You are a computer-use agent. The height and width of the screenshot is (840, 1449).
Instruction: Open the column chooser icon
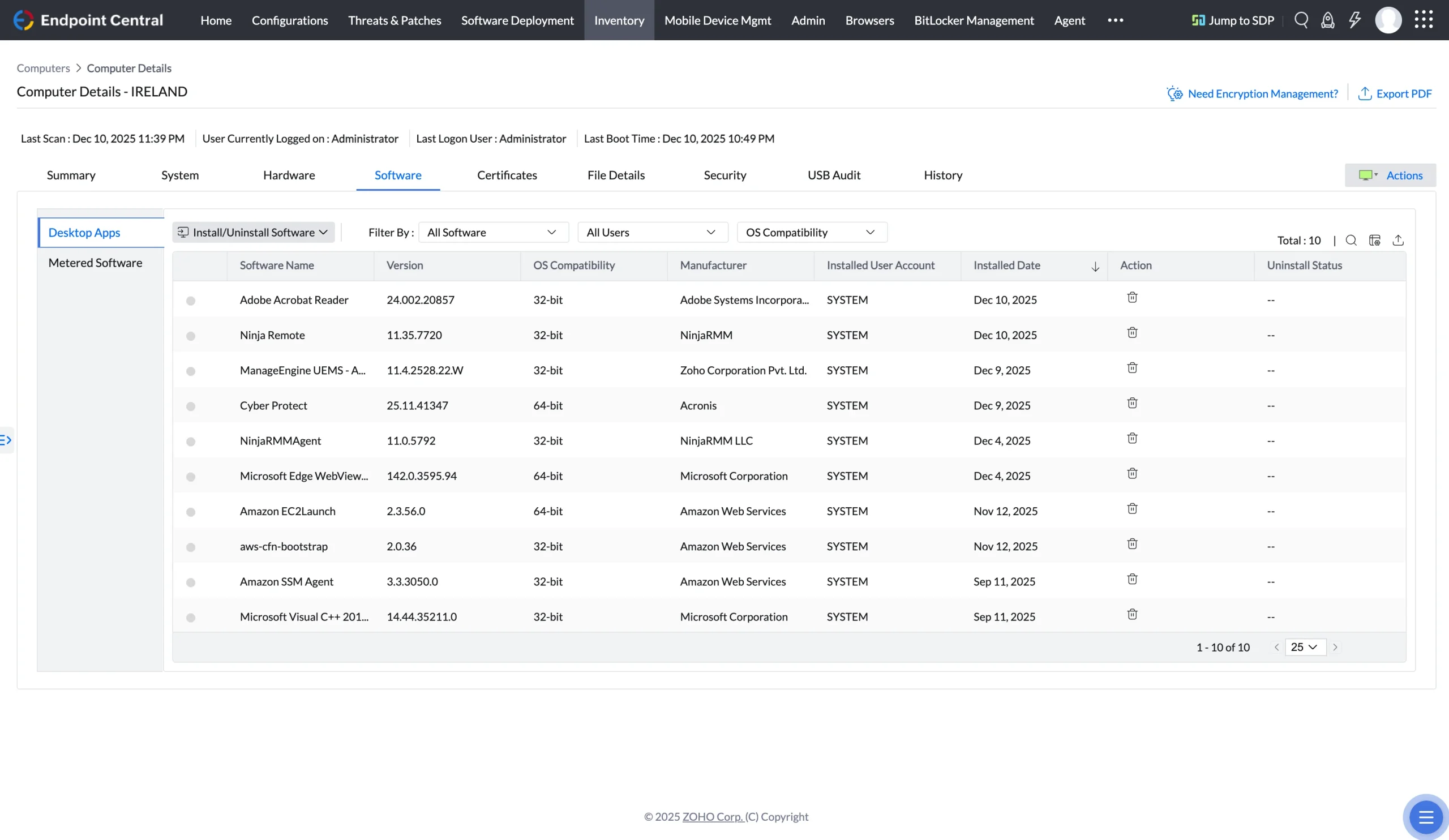[1374, 241]
